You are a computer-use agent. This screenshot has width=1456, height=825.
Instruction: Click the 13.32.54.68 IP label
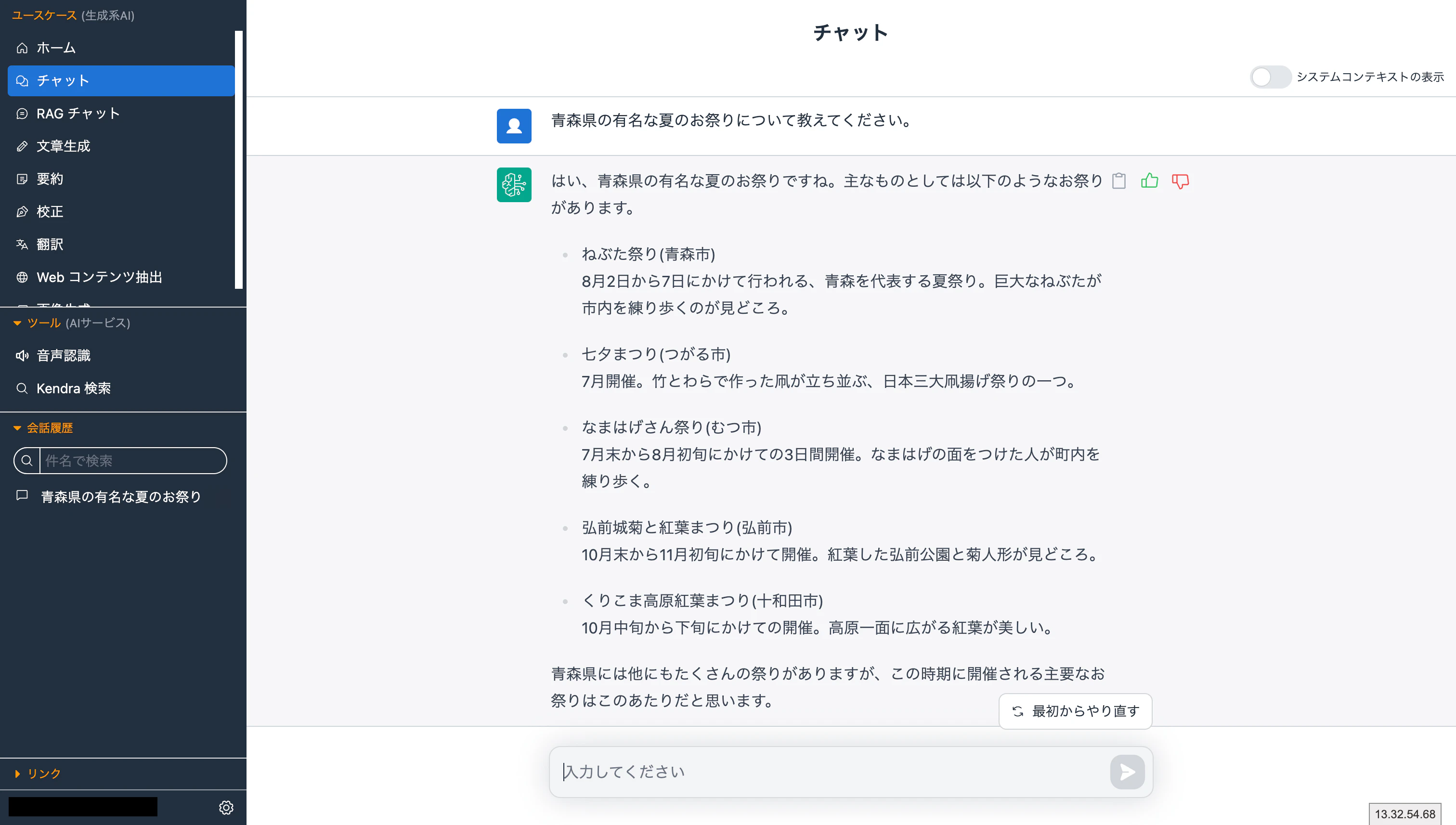pos(1405,814)
